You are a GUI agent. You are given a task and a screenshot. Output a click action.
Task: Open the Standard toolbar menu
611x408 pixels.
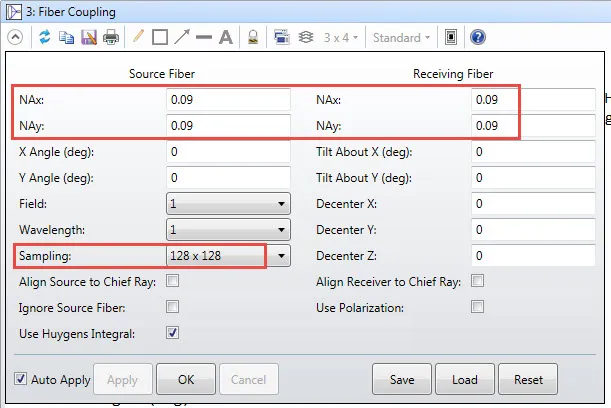tap(401, 38)
